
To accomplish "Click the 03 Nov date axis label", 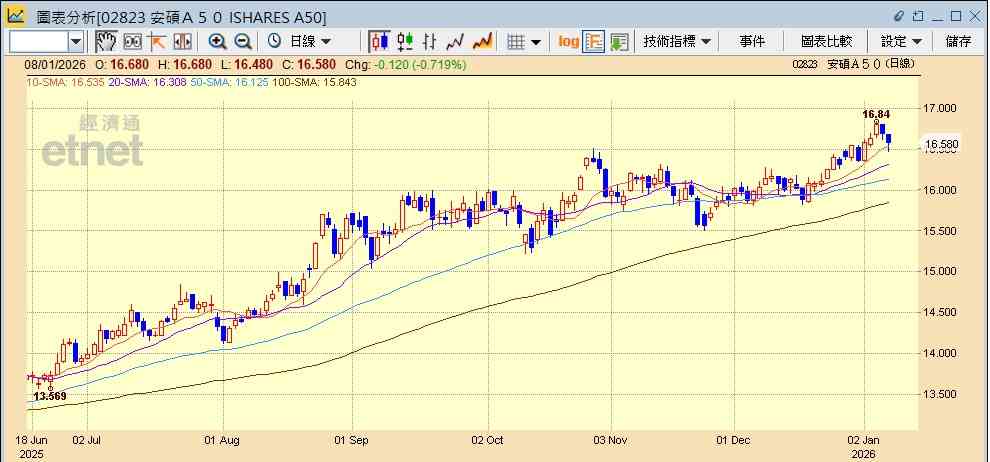I will (x=610, y=440).
